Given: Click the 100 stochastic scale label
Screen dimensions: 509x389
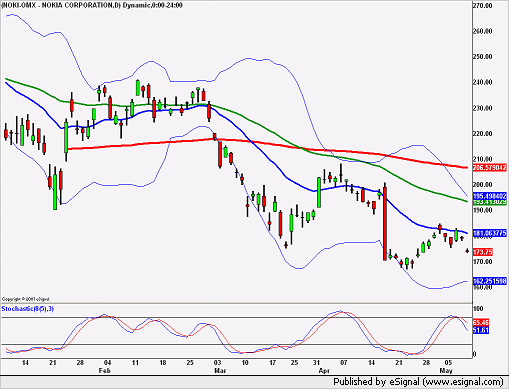Looking at the screenshot, I should point(478,309).
